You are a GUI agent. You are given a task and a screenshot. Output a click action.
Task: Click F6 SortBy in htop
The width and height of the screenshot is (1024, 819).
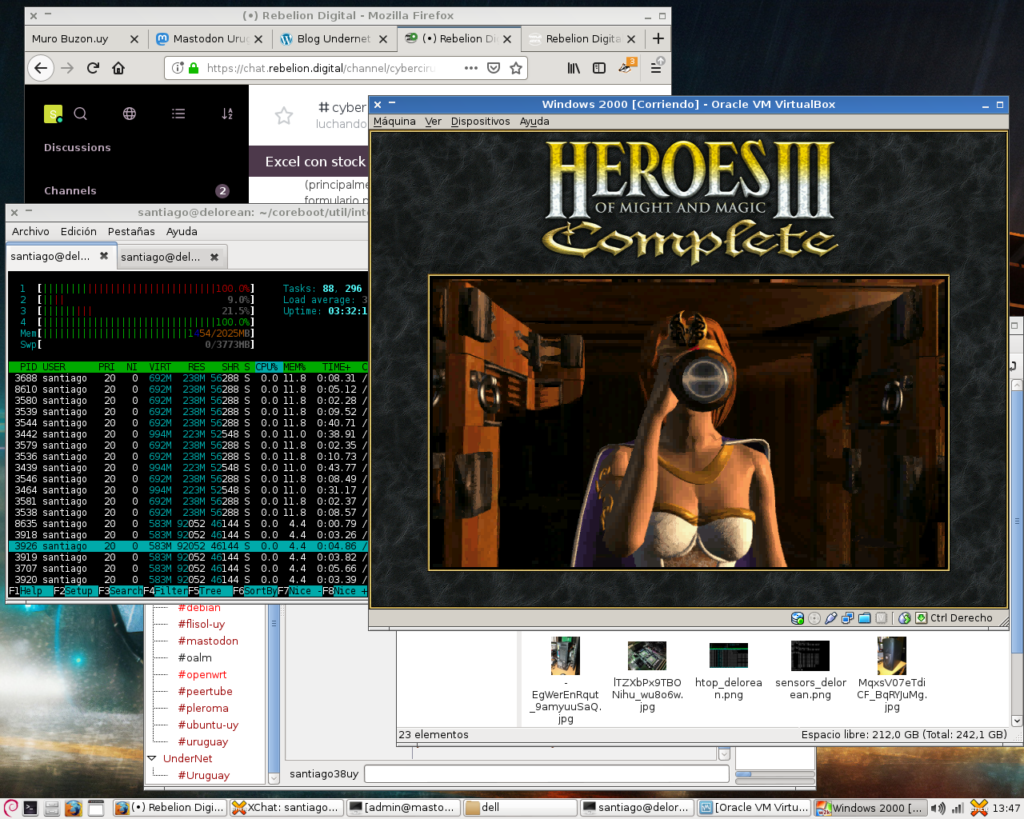tap(255, 591)
